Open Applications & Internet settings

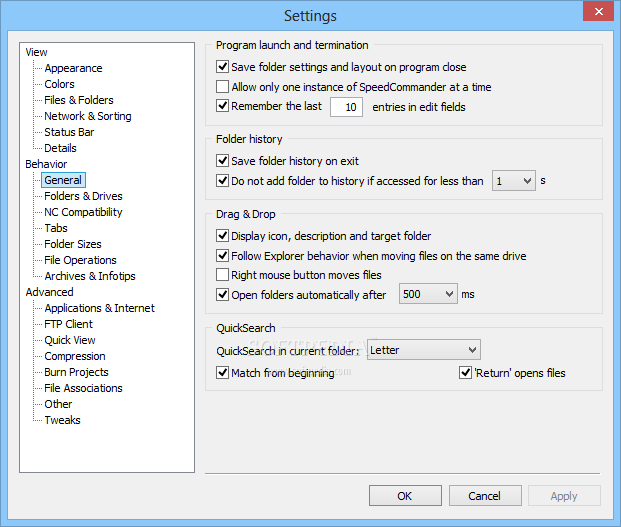pyautogui.click(x=99, y=308)
